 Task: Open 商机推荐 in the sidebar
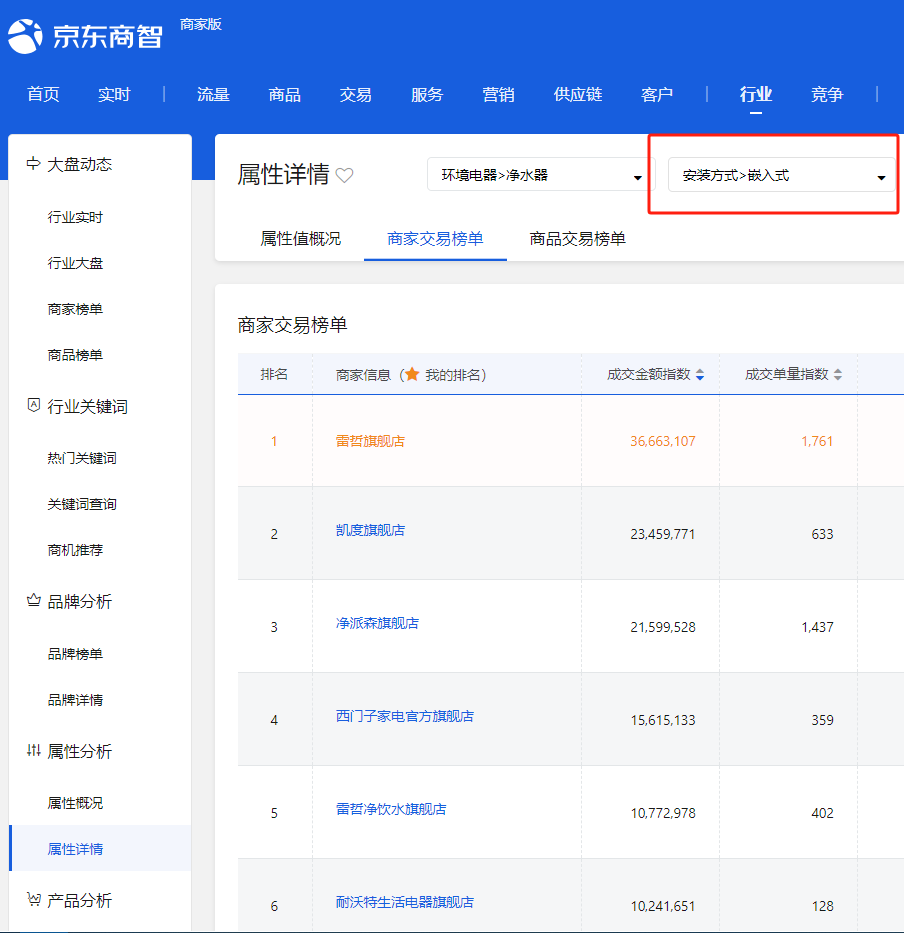(75, 550)
